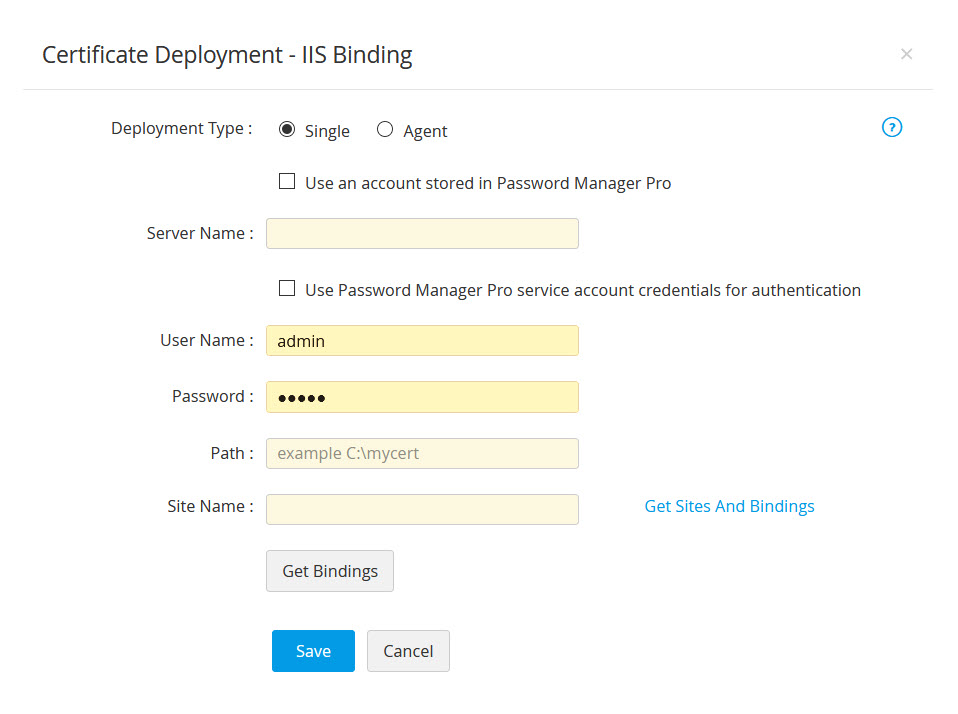Click the empty Site Name field

[x=422, y=509]
